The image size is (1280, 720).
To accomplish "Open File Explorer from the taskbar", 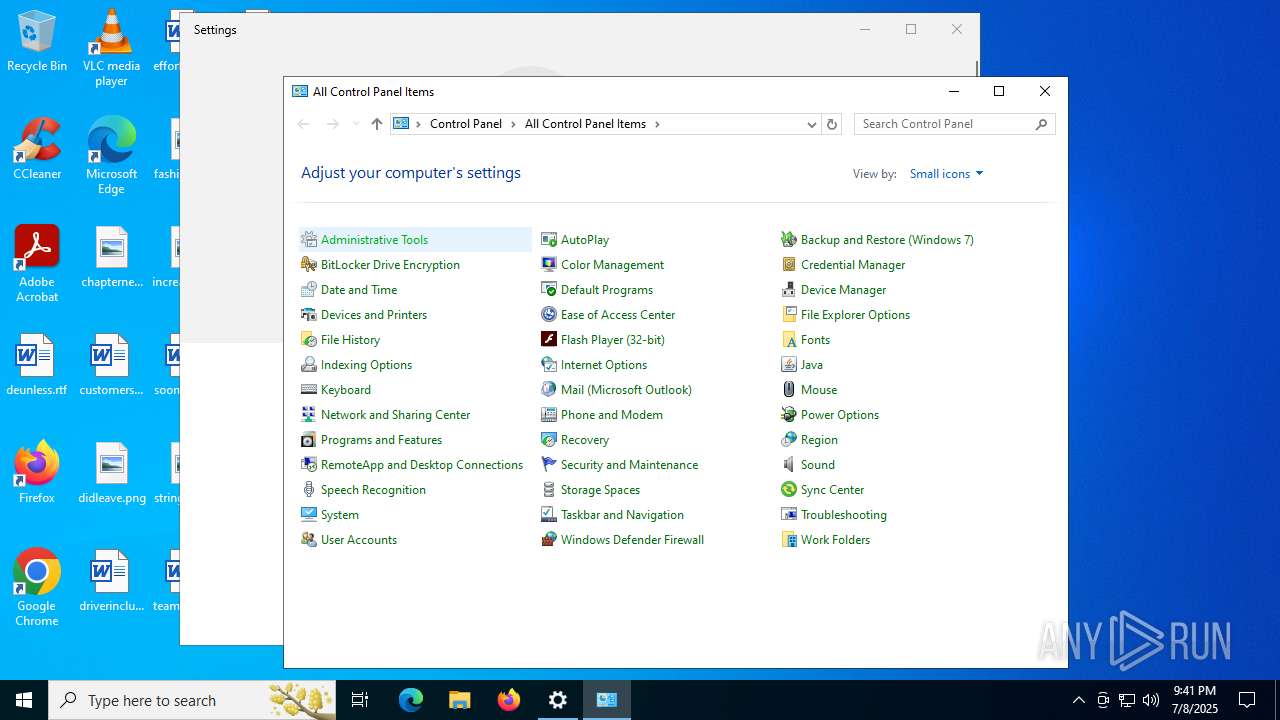I will [459, 700].
